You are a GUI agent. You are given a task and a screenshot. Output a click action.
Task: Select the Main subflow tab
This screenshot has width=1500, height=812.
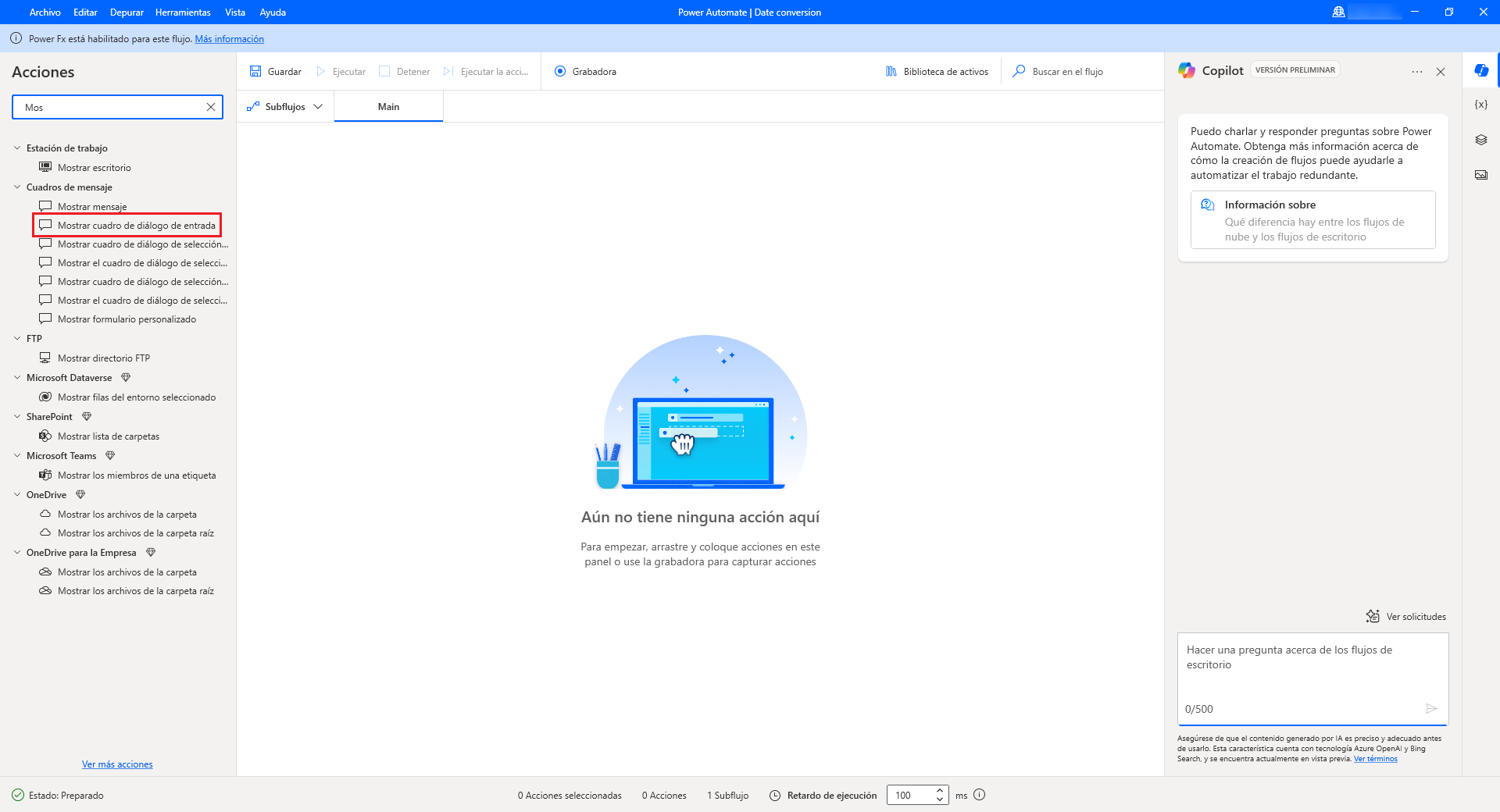(x=388, y=107)
